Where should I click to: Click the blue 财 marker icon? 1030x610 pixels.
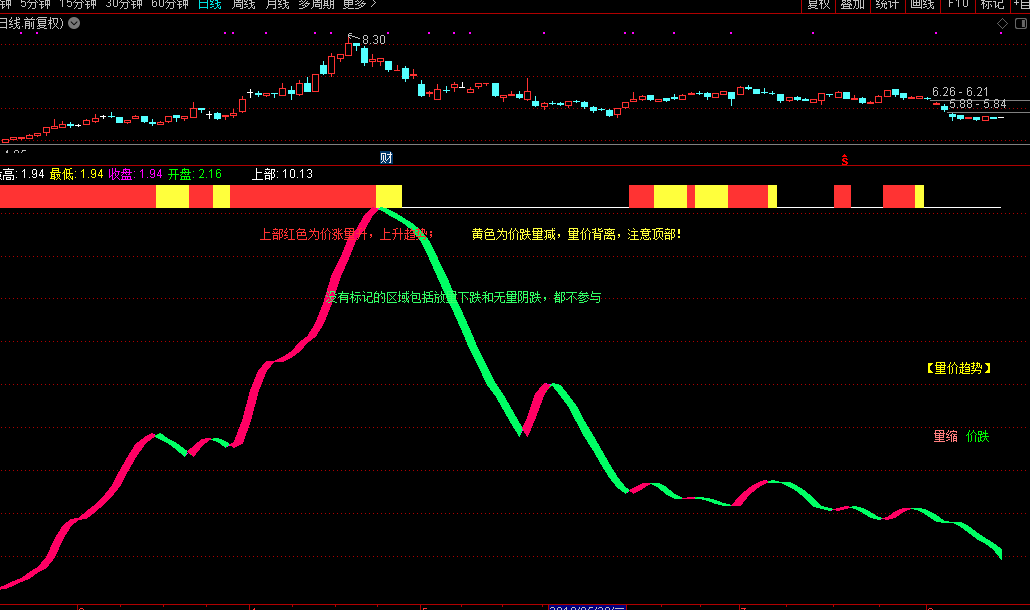click(386, 158)
